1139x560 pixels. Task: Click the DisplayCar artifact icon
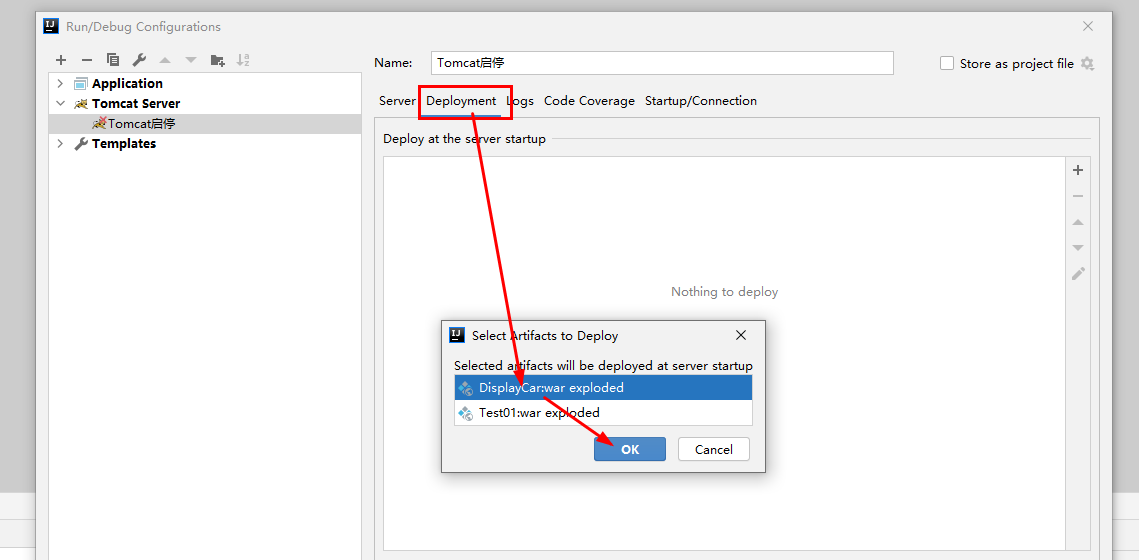point(466,388)
